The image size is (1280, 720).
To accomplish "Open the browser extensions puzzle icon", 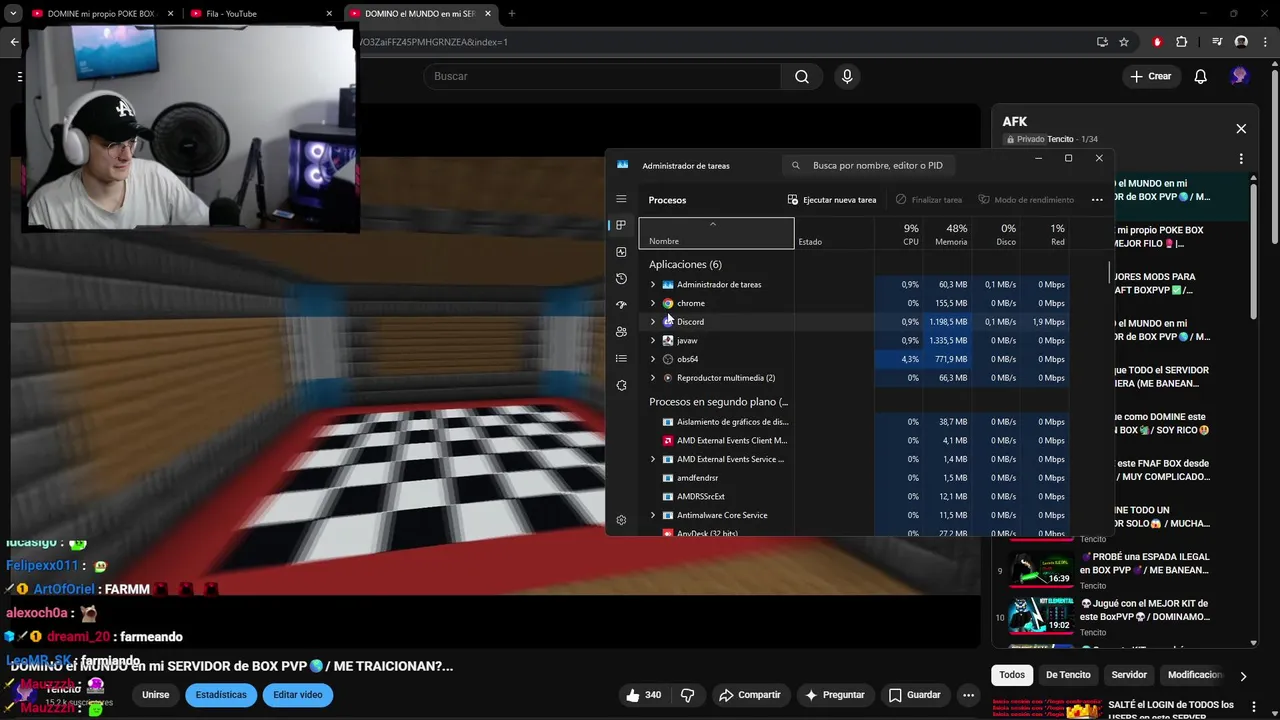I will tap(1182, 42).
